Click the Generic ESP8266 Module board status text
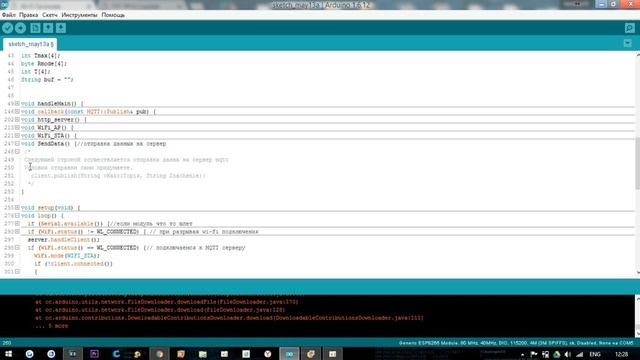 (x=516, y=343)
